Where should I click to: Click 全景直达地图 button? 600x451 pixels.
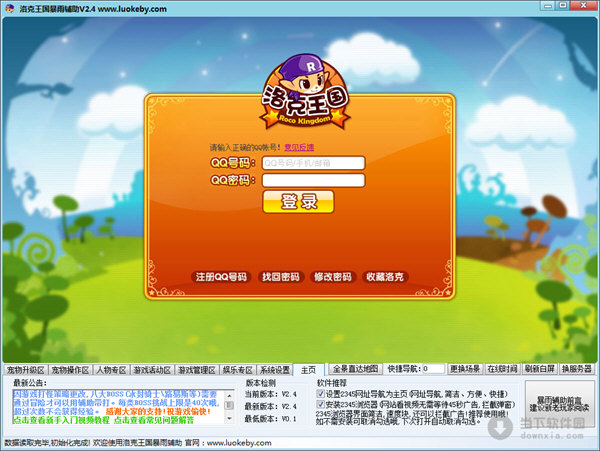click(355, 369)
